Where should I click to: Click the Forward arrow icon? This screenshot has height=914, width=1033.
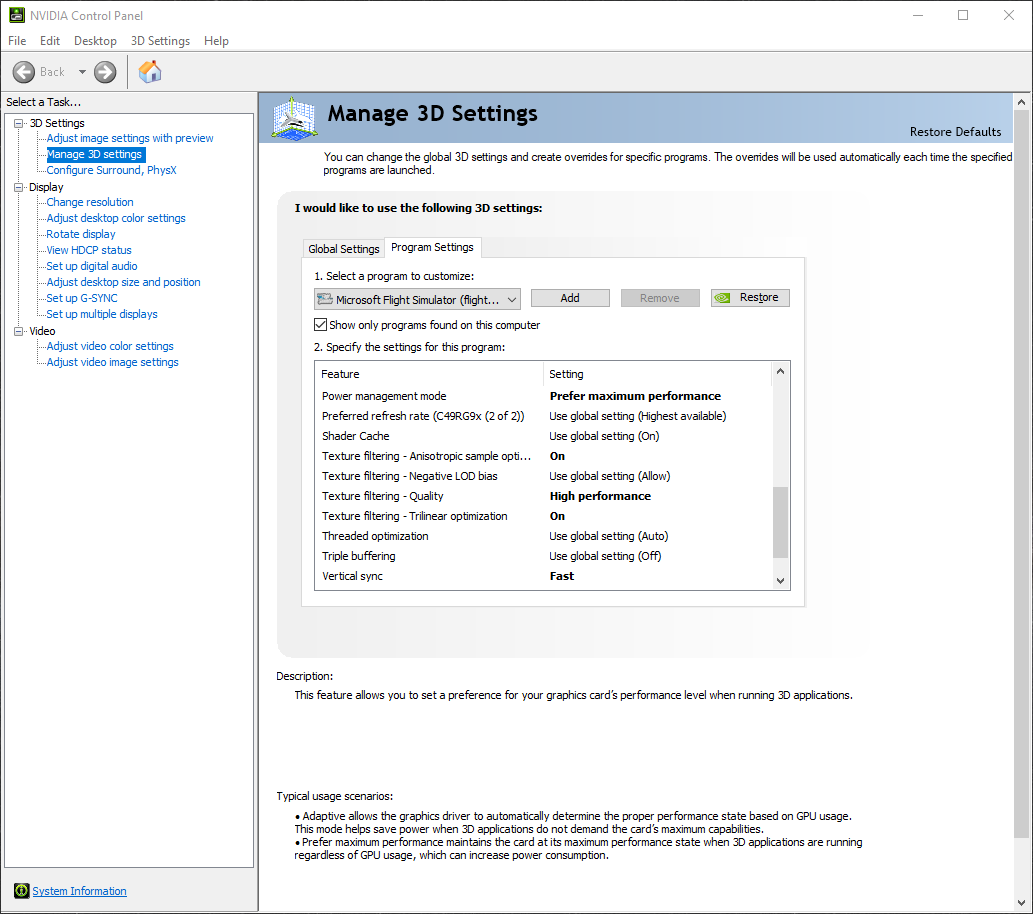coord(105,72)
